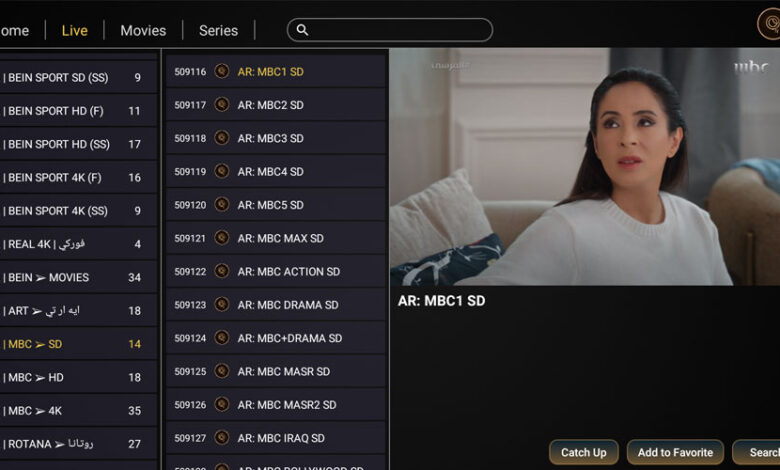Play channel AR: MBC ACTION SD

pyautogui.click(x=276, y=272)
